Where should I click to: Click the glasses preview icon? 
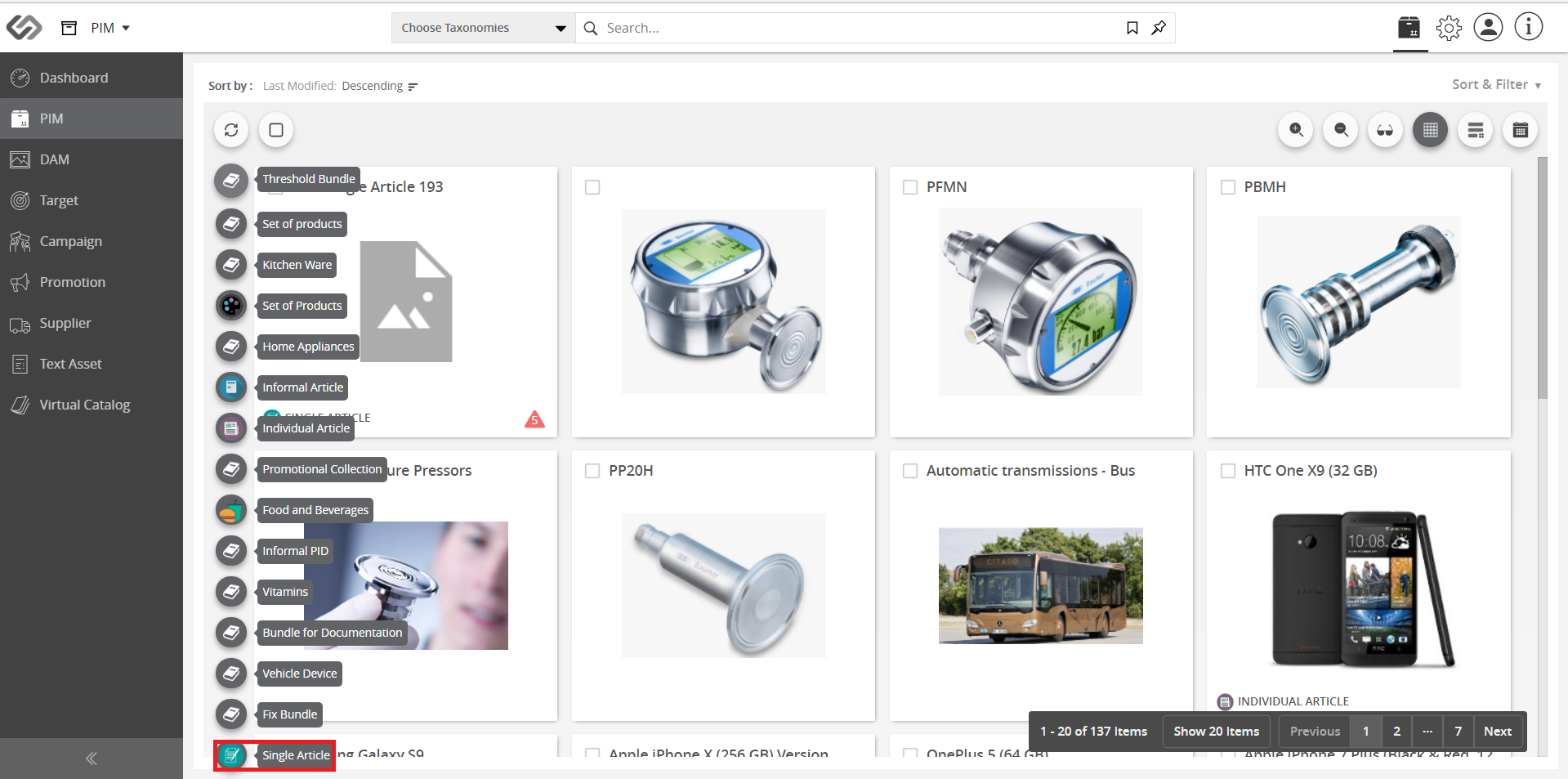click(x=1385, y=130)
